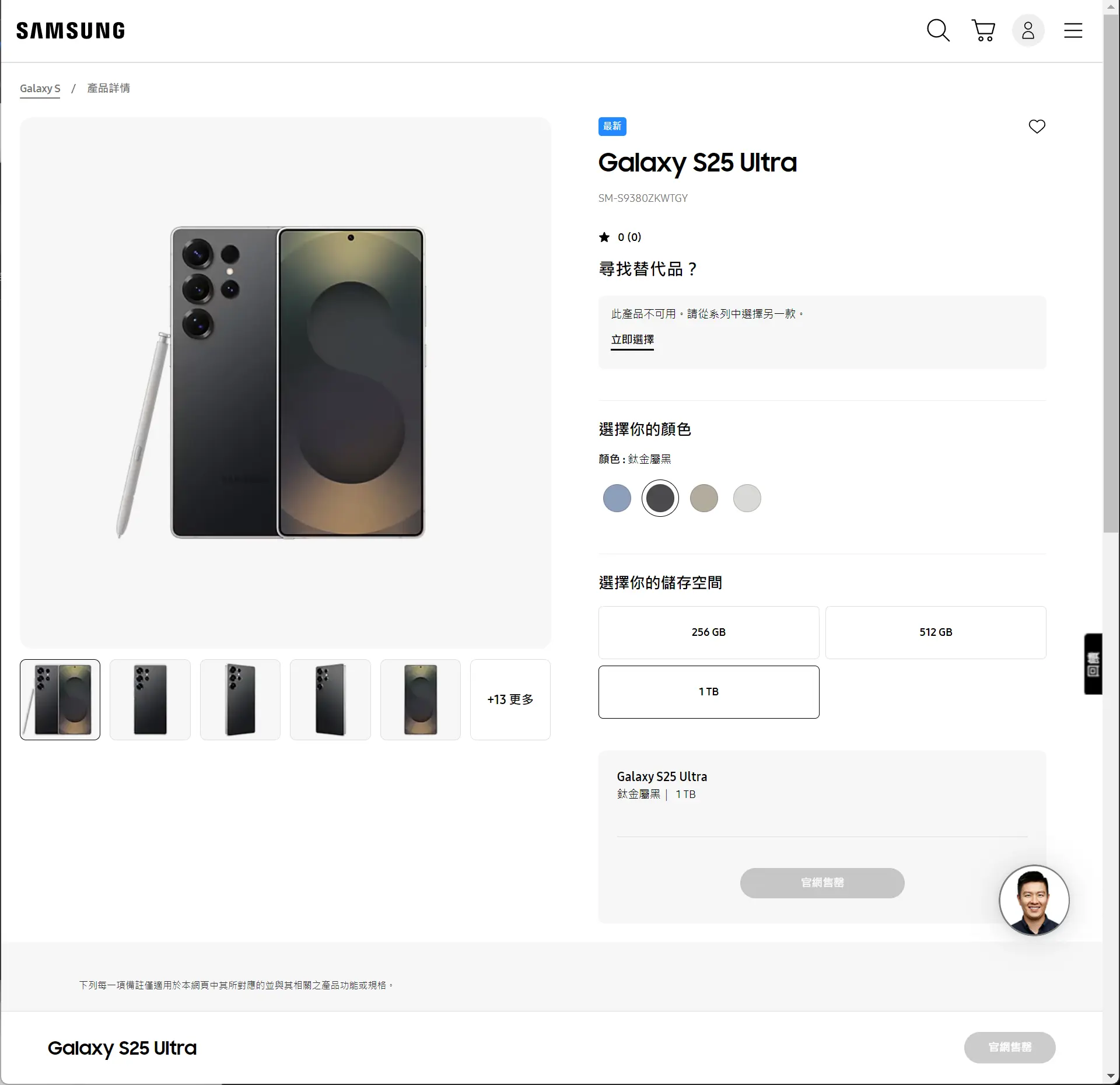This screenshot has height=1085, width=1120.
Task: Expand the +13 更多 gallery images
Action: pos(510,699)
